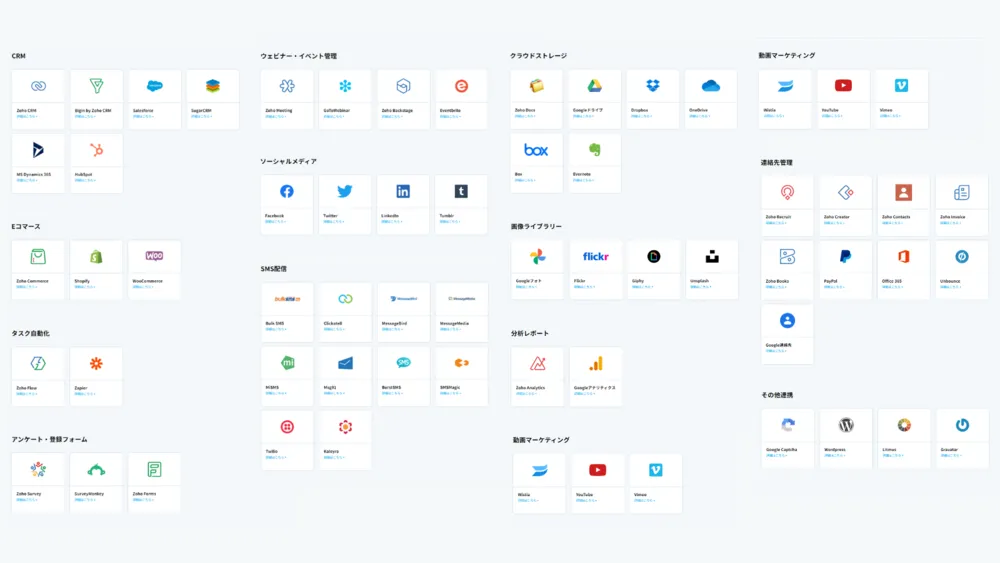
Task: Open the OneDrive cloud icon
Action: [710, 85]
